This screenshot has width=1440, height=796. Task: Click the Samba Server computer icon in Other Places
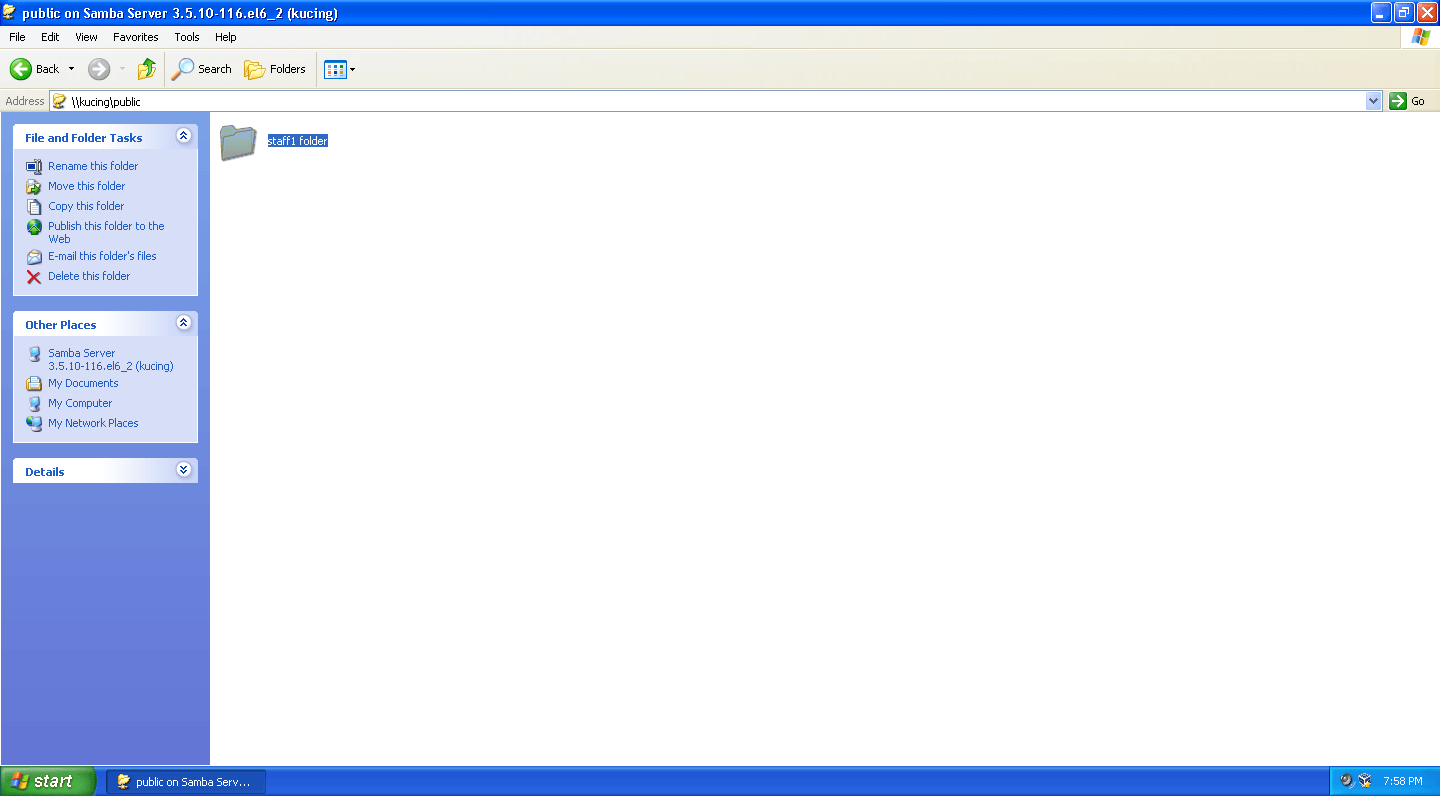(x=34, y=354)
